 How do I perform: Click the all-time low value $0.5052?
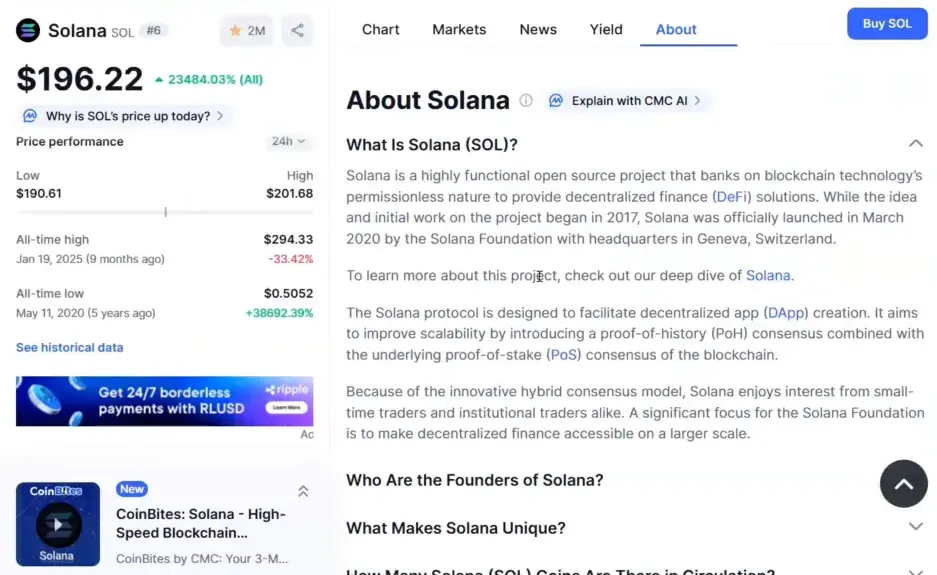pos(288,293)
